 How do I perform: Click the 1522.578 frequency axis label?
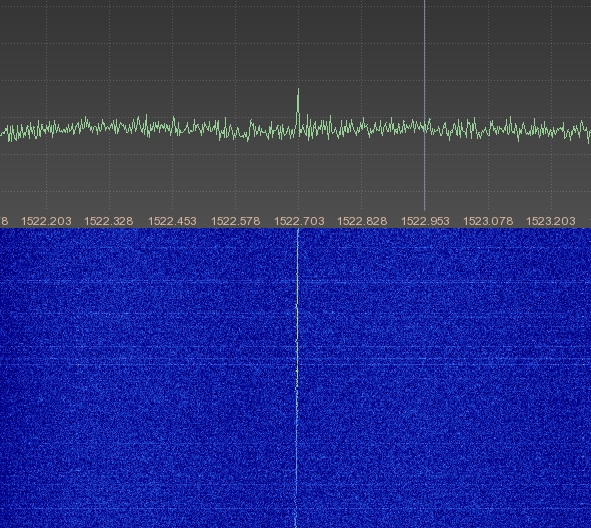(x=236, y=221)
